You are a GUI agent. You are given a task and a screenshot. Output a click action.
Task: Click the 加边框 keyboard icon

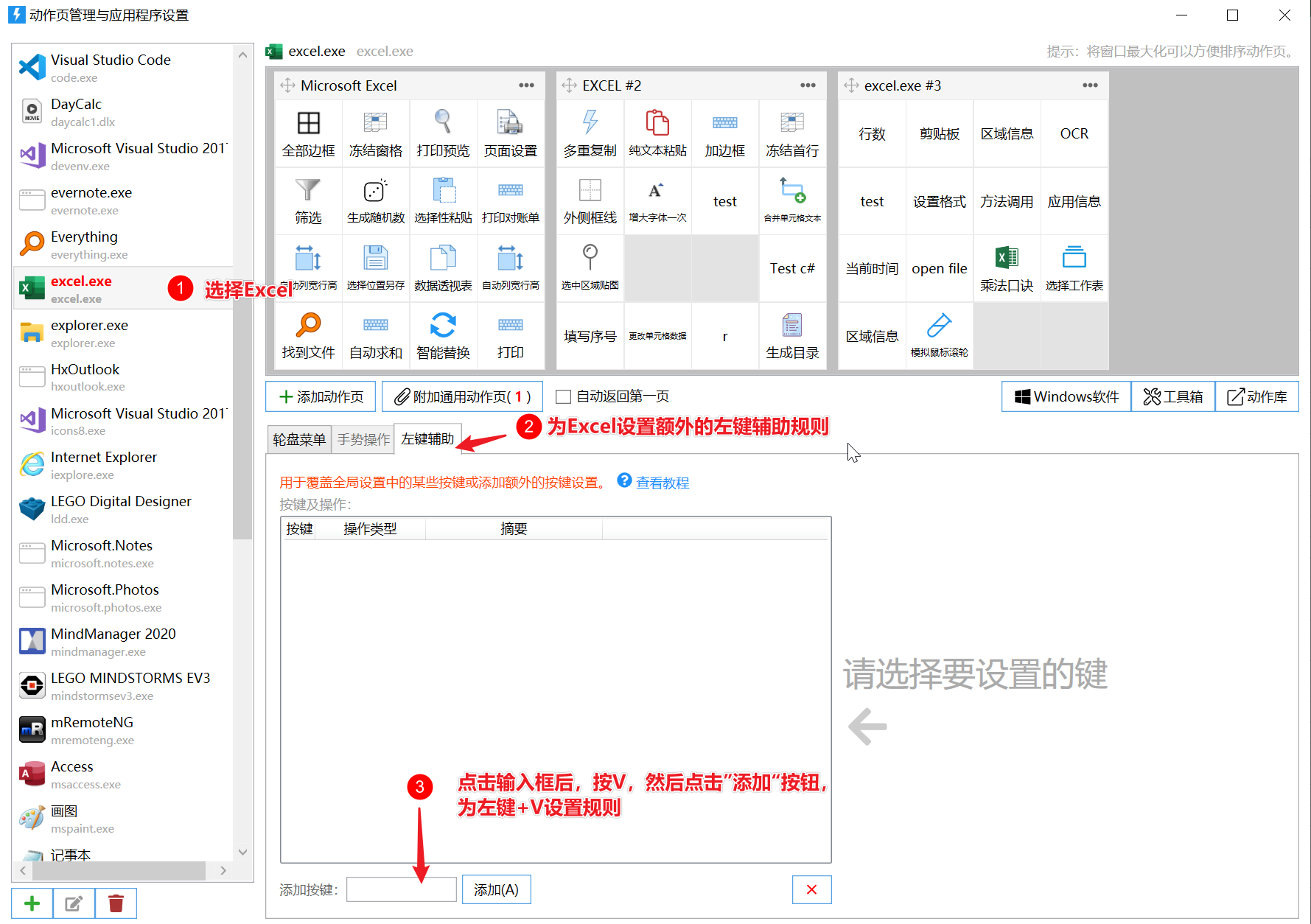click(x=725, y=122)
